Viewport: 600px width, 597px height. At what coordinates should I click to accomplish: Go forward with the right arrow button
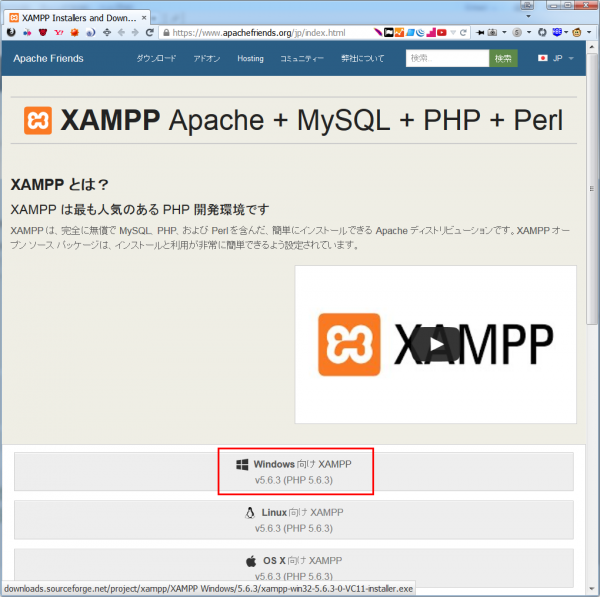135,33
